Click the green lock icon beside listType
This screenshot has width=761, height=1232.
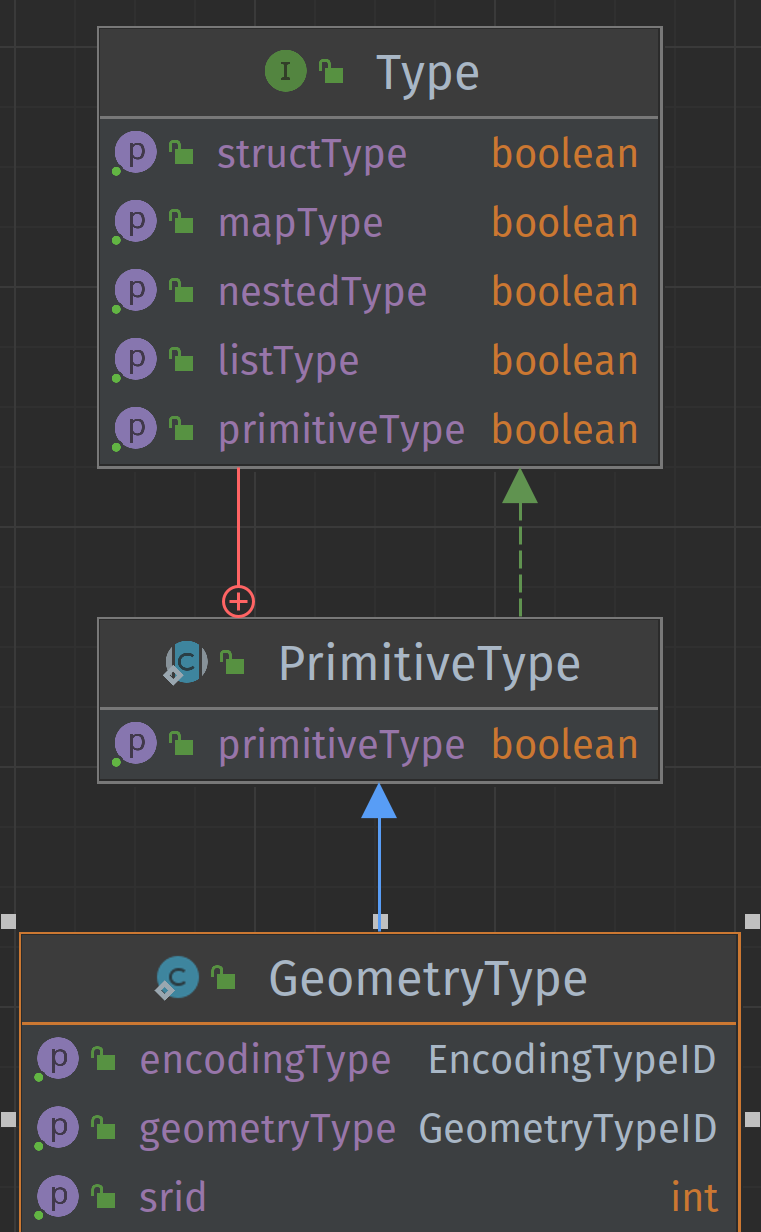(x=181, y=360)
